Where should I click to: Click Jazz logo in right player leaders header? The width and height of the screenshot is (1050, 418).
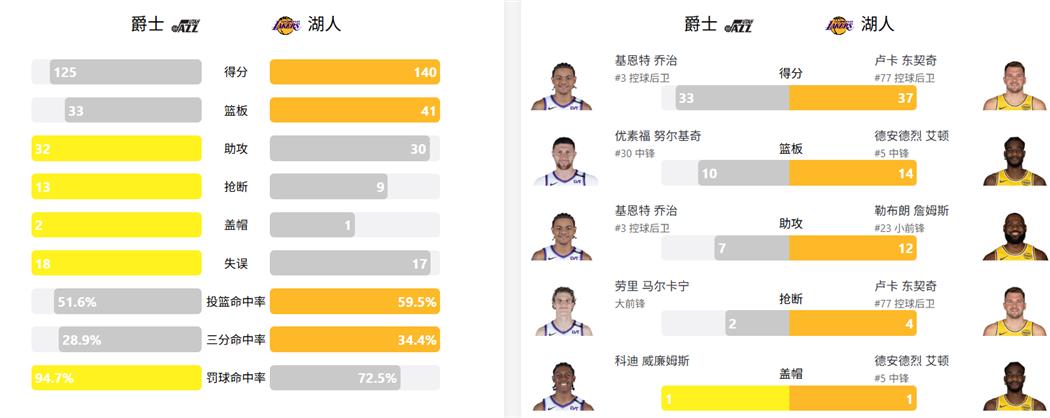tap(739, 25)
